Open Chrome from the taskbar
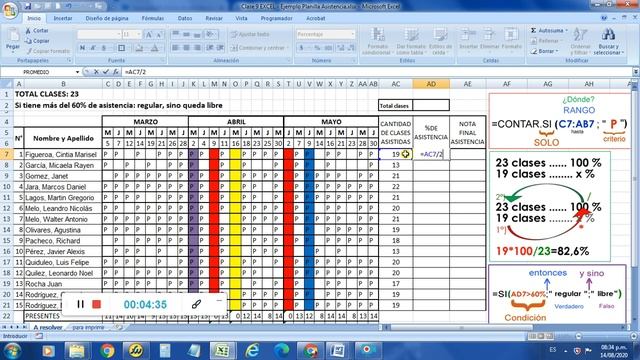Screen dimensions: 640x360 (107, 351)
